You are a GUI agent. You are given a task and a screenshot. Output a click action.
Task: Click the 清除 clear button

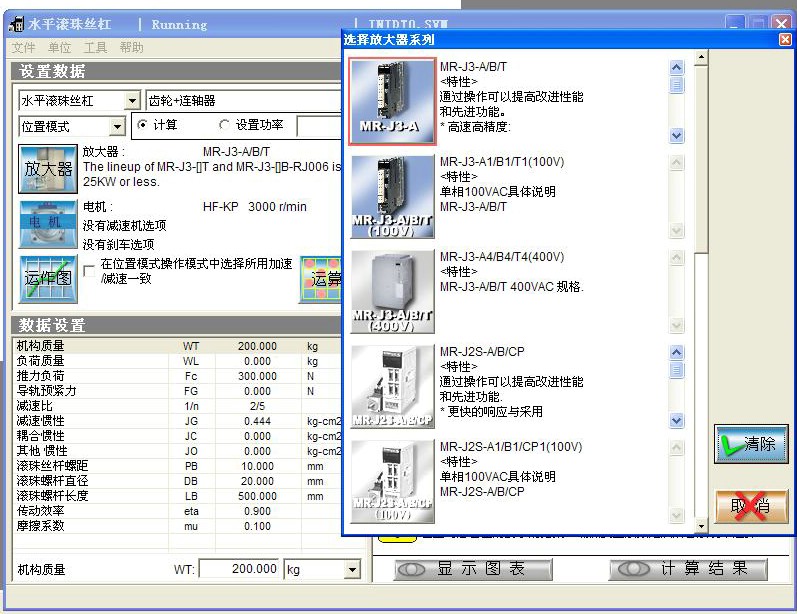tap(751, 444)
